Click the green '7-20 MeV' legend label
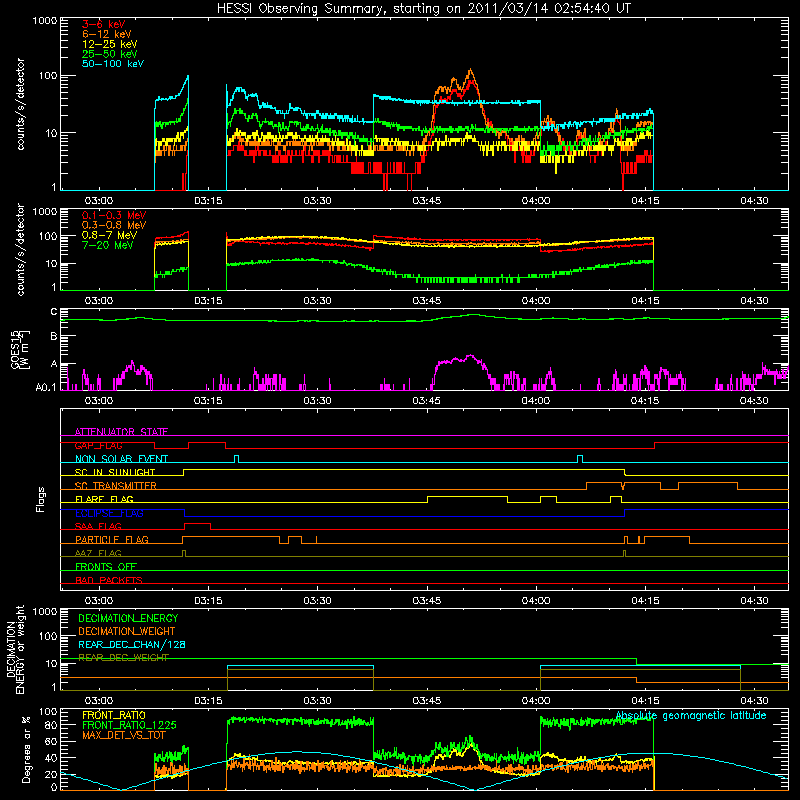Image resolution: width=800 pixels, height=800 pixels. point(107,245)
